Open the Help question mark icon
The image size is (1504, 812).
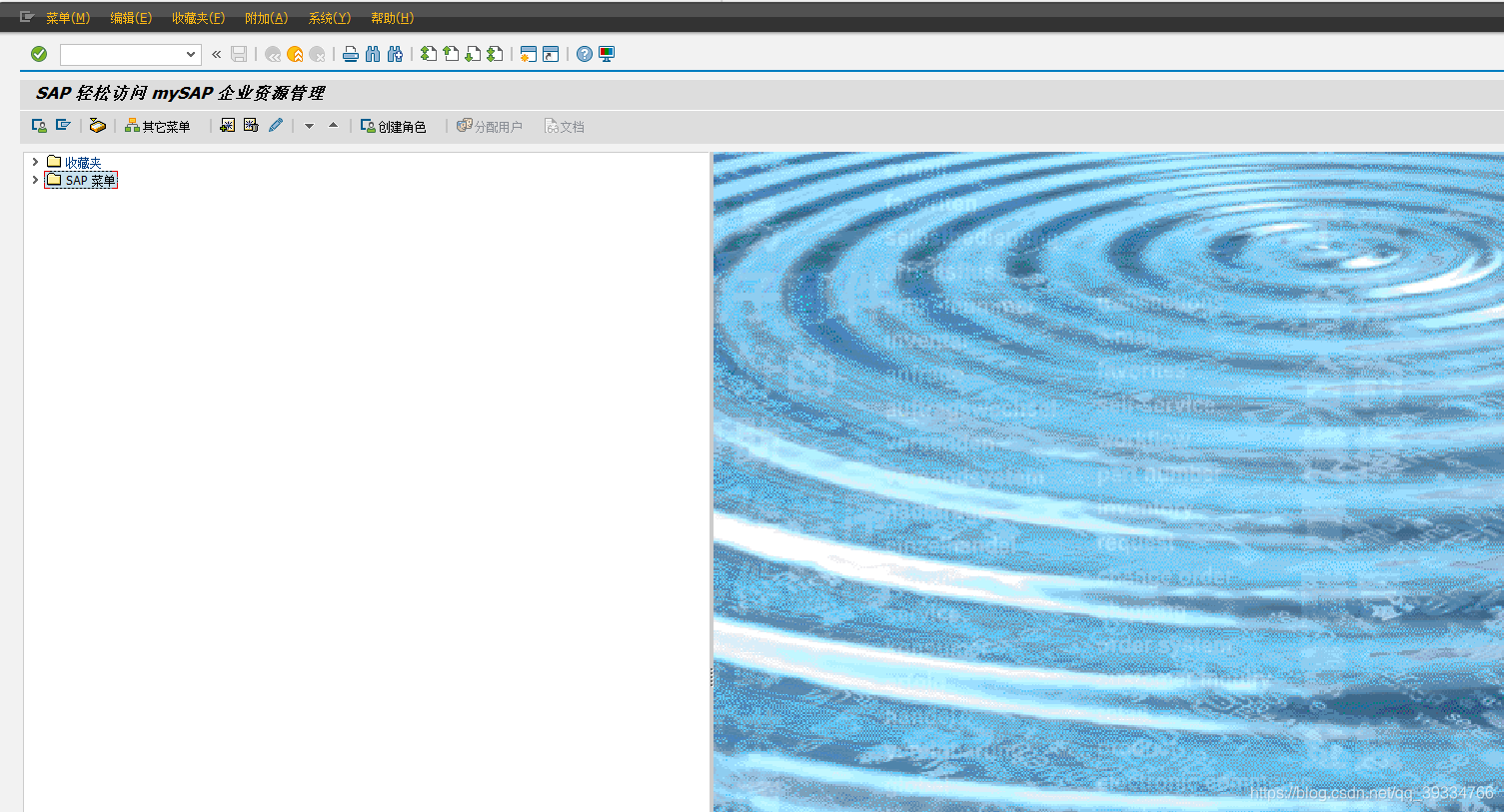coord(585,54)
